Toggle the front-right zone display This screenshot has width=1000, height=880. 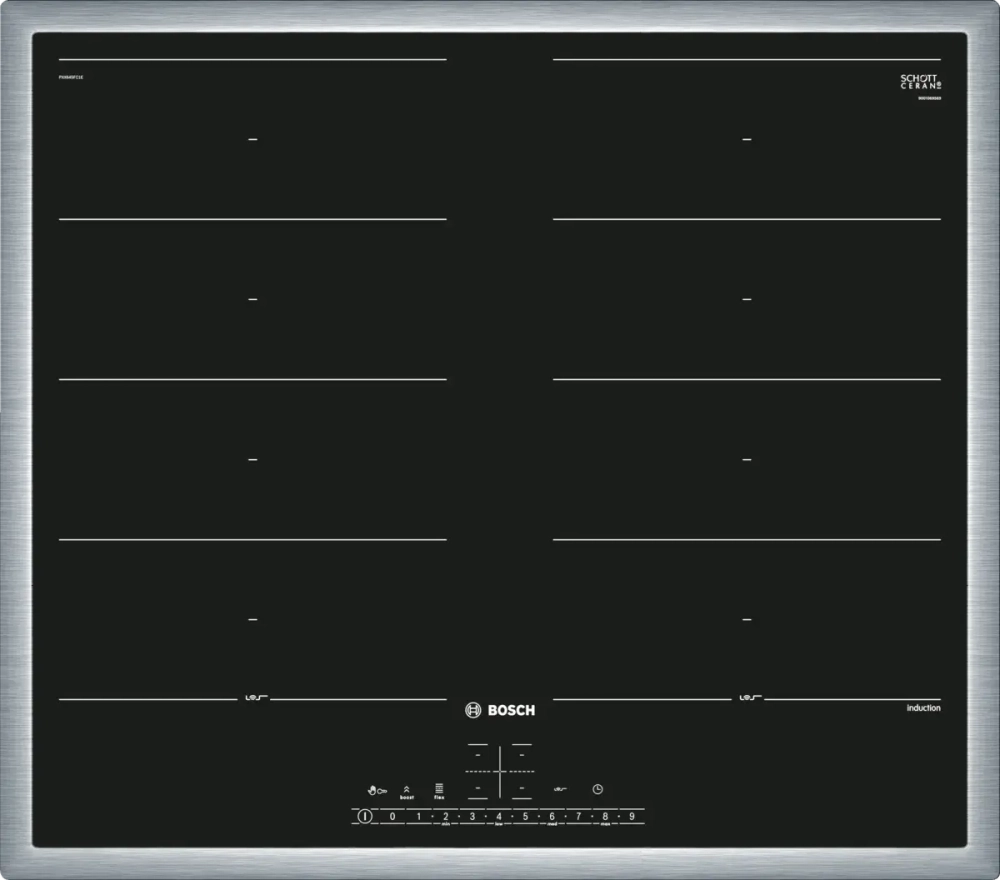point(522,788)
